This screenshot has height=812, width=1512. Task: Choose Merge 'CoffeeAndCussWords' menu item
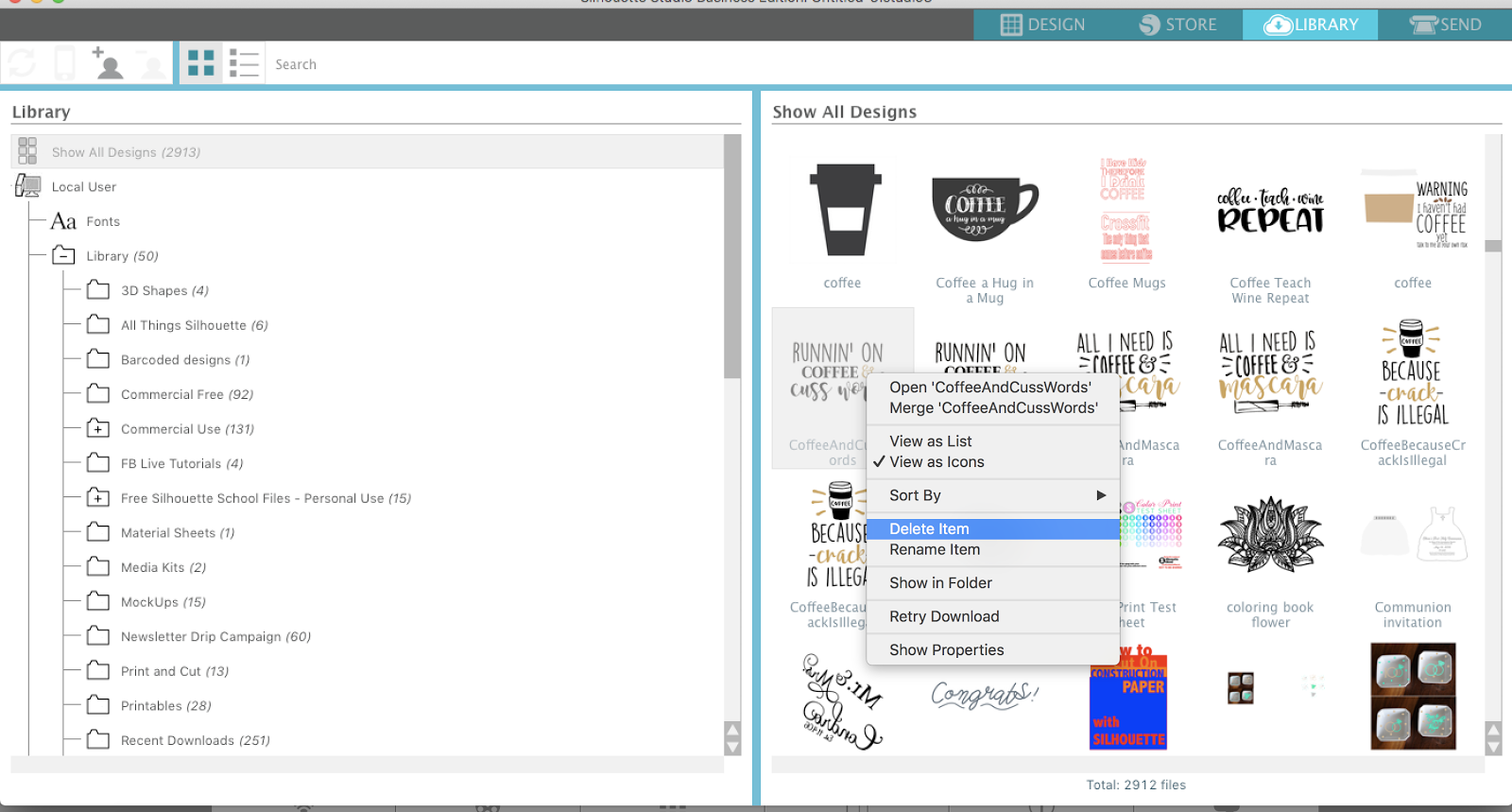pos(993,408)
